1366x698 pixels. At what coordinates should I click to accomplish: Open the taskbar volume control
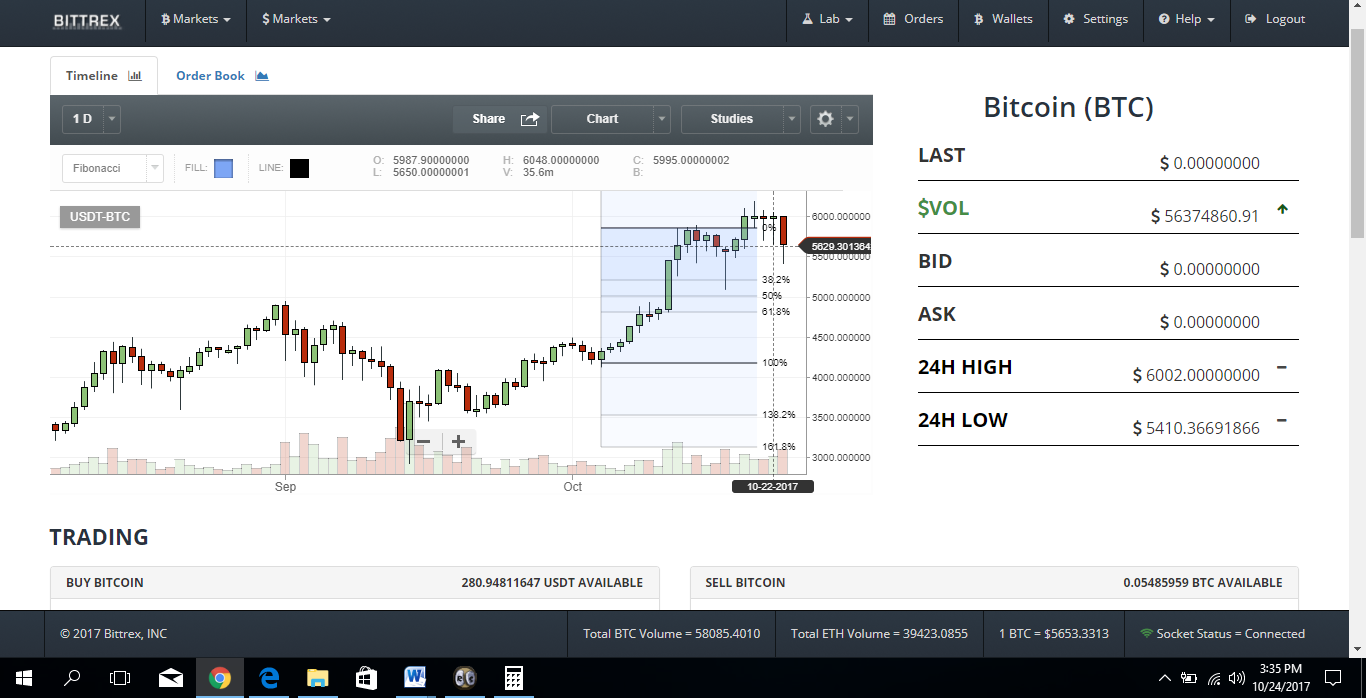1237,678
